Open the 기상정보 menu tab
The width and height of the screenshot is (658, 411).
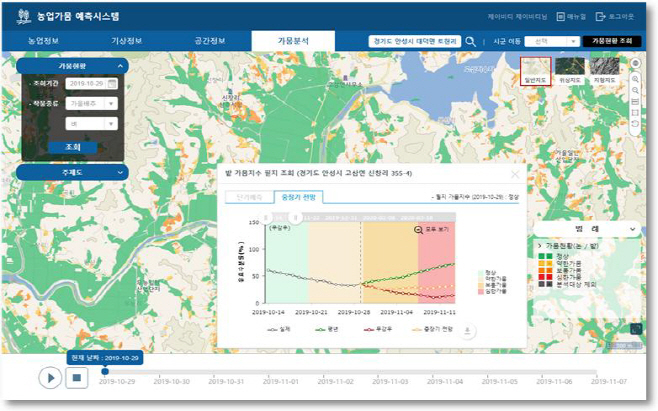click(x=128, y=40)
